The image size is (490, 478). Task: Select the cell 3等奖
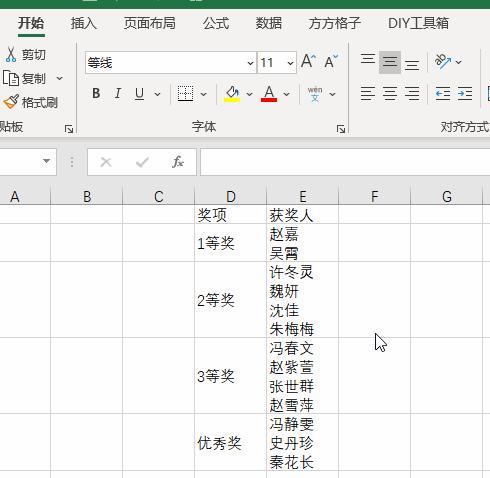click(231, 376)
